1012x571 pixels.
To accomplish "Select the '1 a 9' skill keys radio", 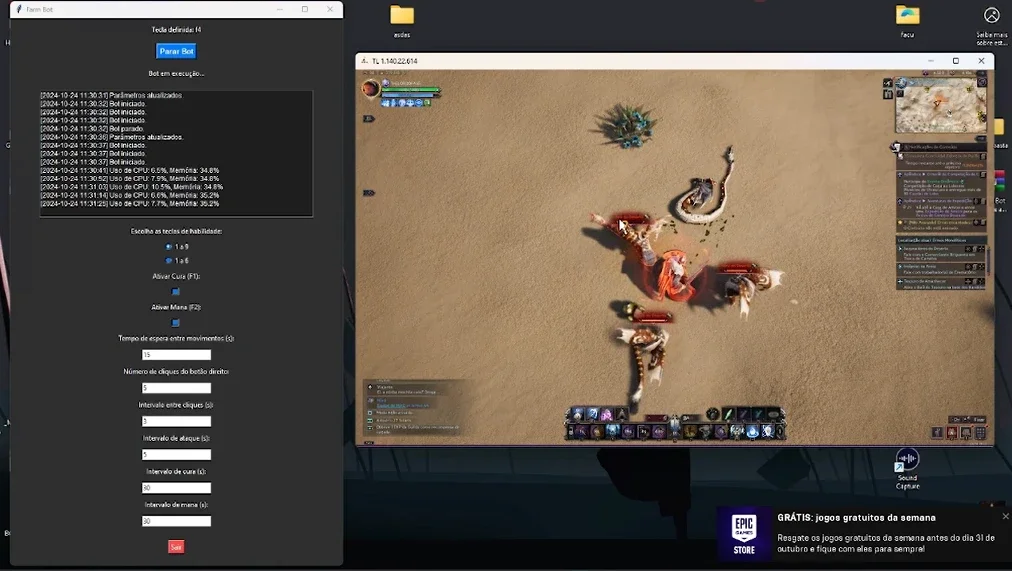I will point(169,246).
